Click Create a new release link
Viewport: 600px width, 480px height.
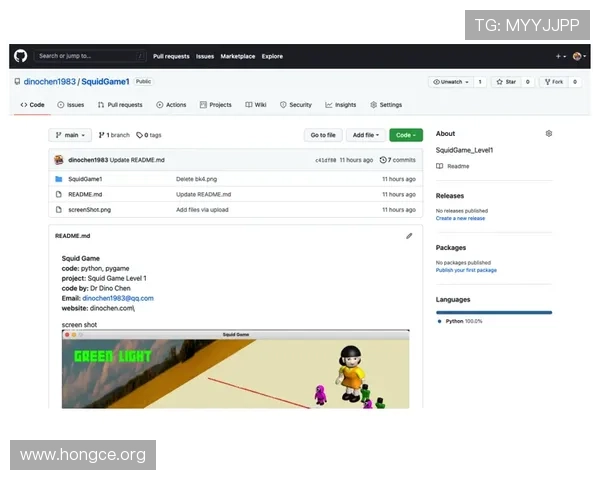(460, 218)
